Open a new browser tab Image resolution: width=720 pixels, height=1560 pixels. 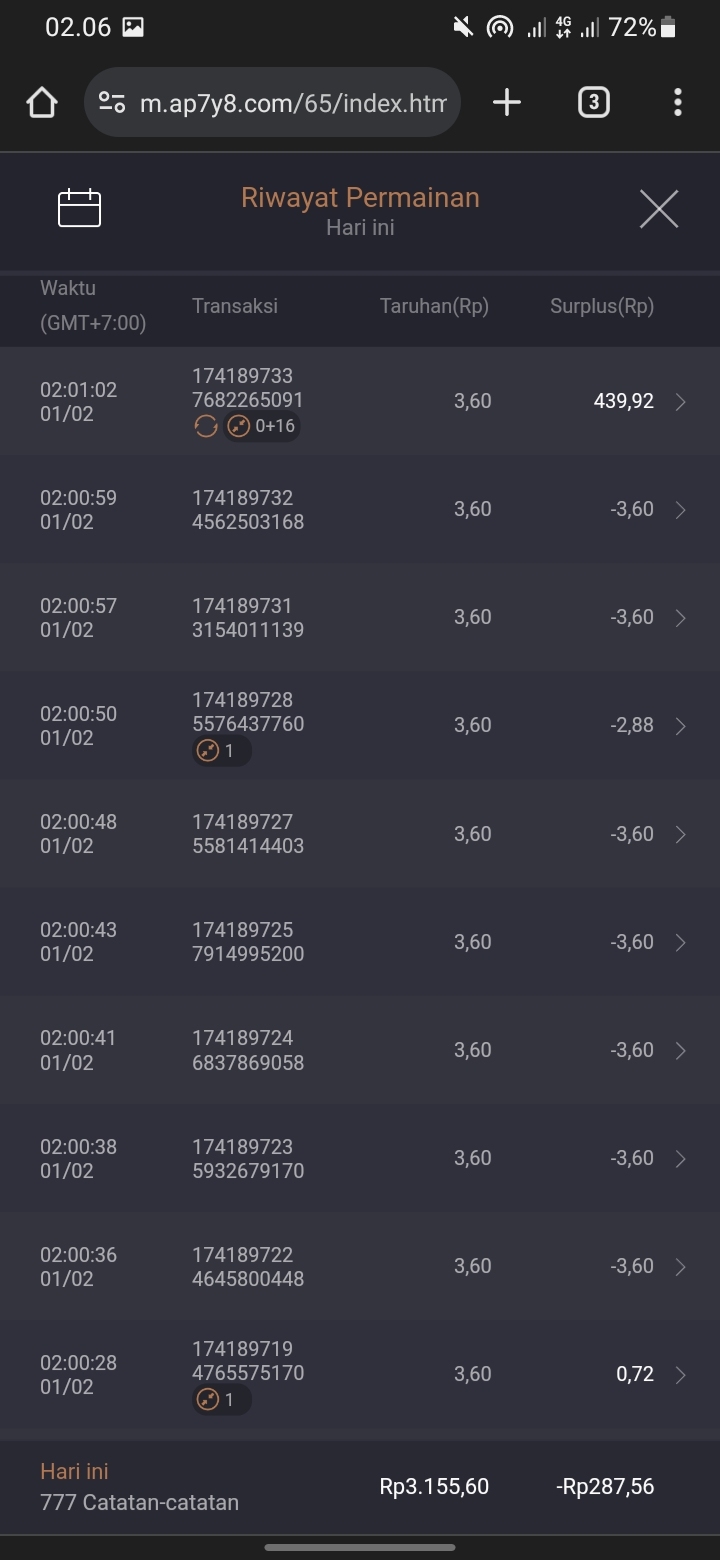(x=507, y=102)
